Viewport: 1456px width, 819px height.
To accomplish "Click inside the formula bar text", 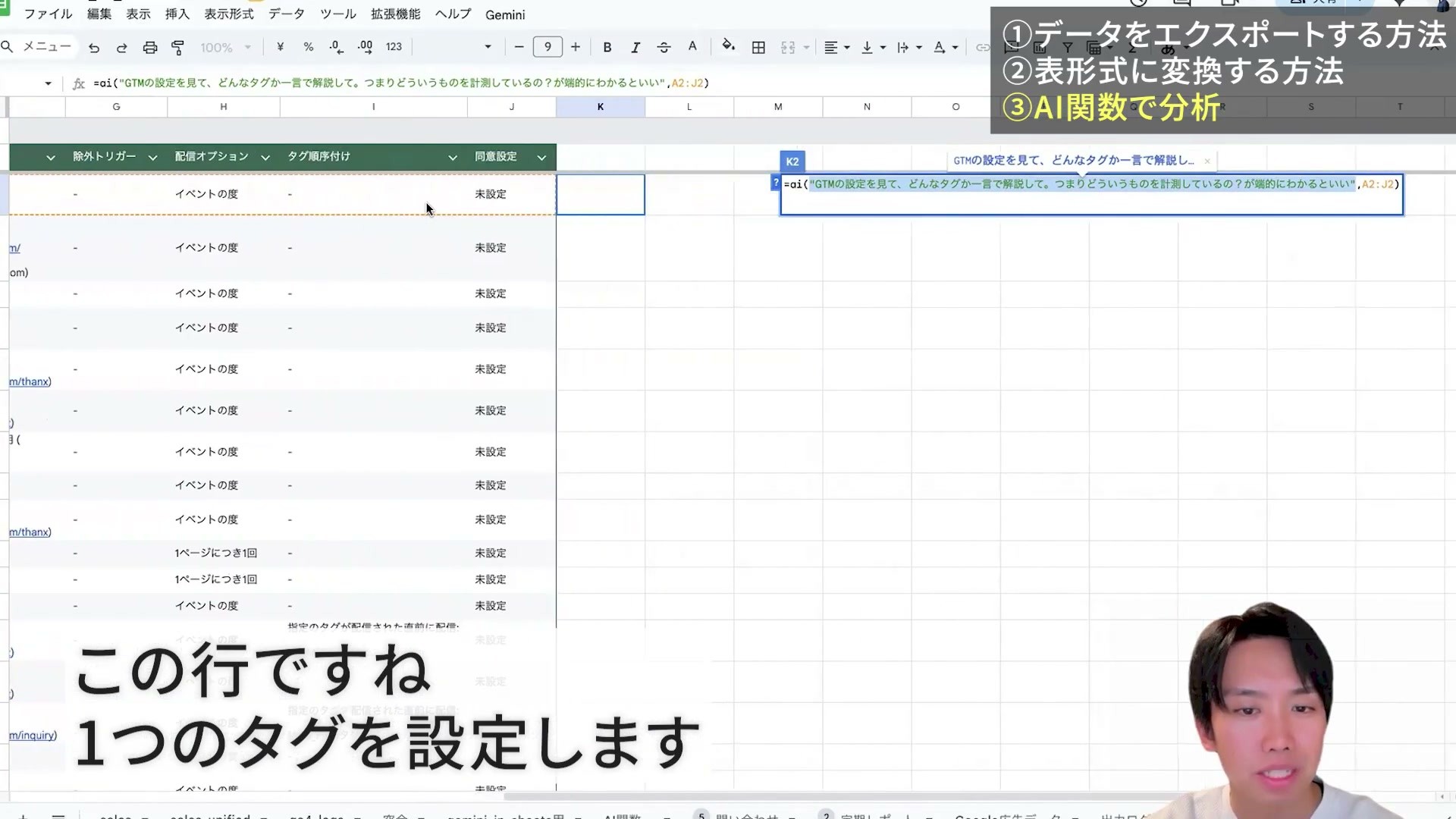I will click(x=401, y=83).
